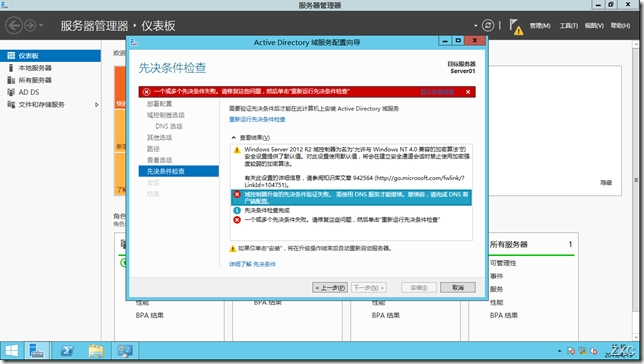
Task: Open the 视图(V) menu
Action: coord(594,25)
